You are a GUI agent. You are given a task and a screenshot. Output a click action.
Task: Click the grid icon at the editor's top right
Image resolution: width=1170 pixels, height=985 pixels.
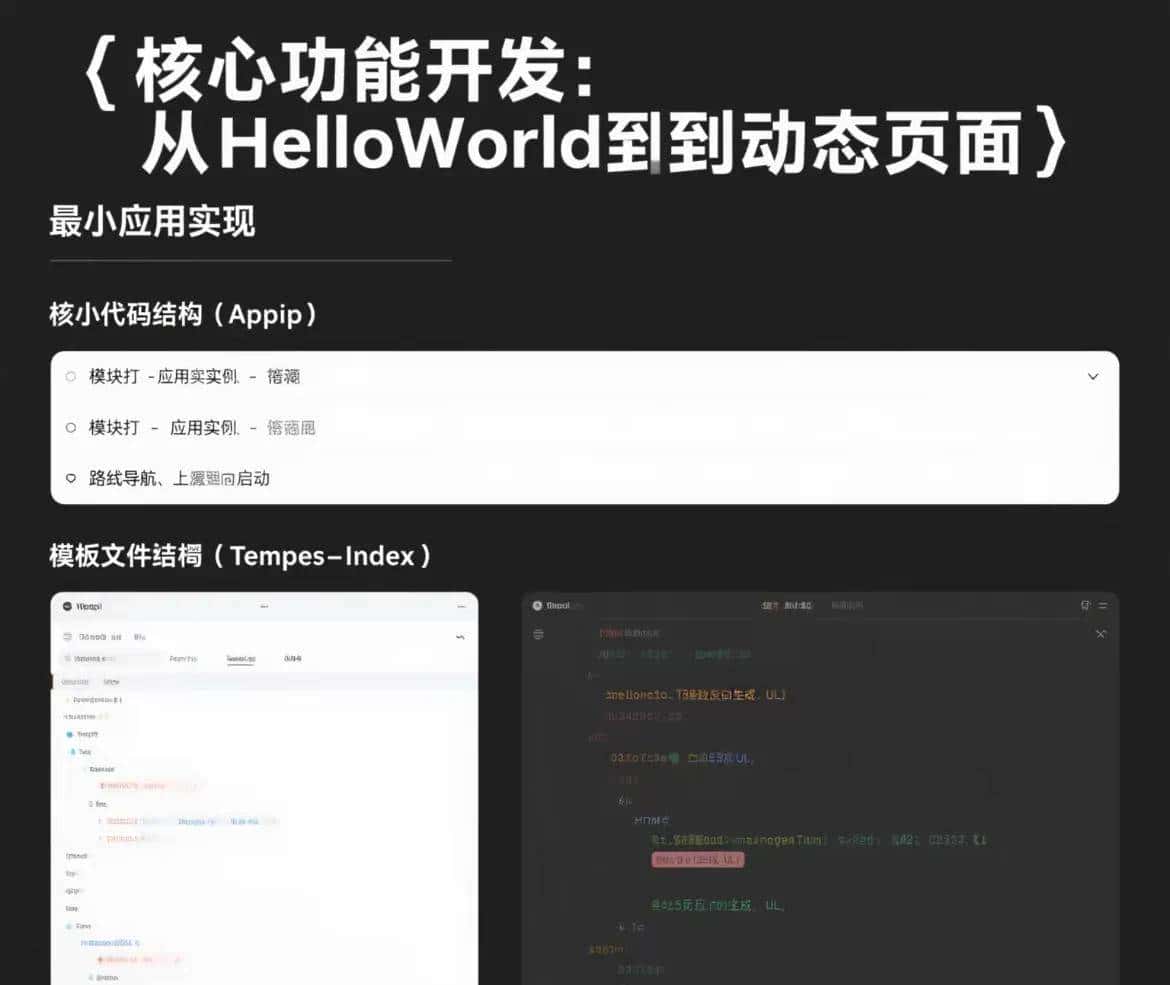1084,604
